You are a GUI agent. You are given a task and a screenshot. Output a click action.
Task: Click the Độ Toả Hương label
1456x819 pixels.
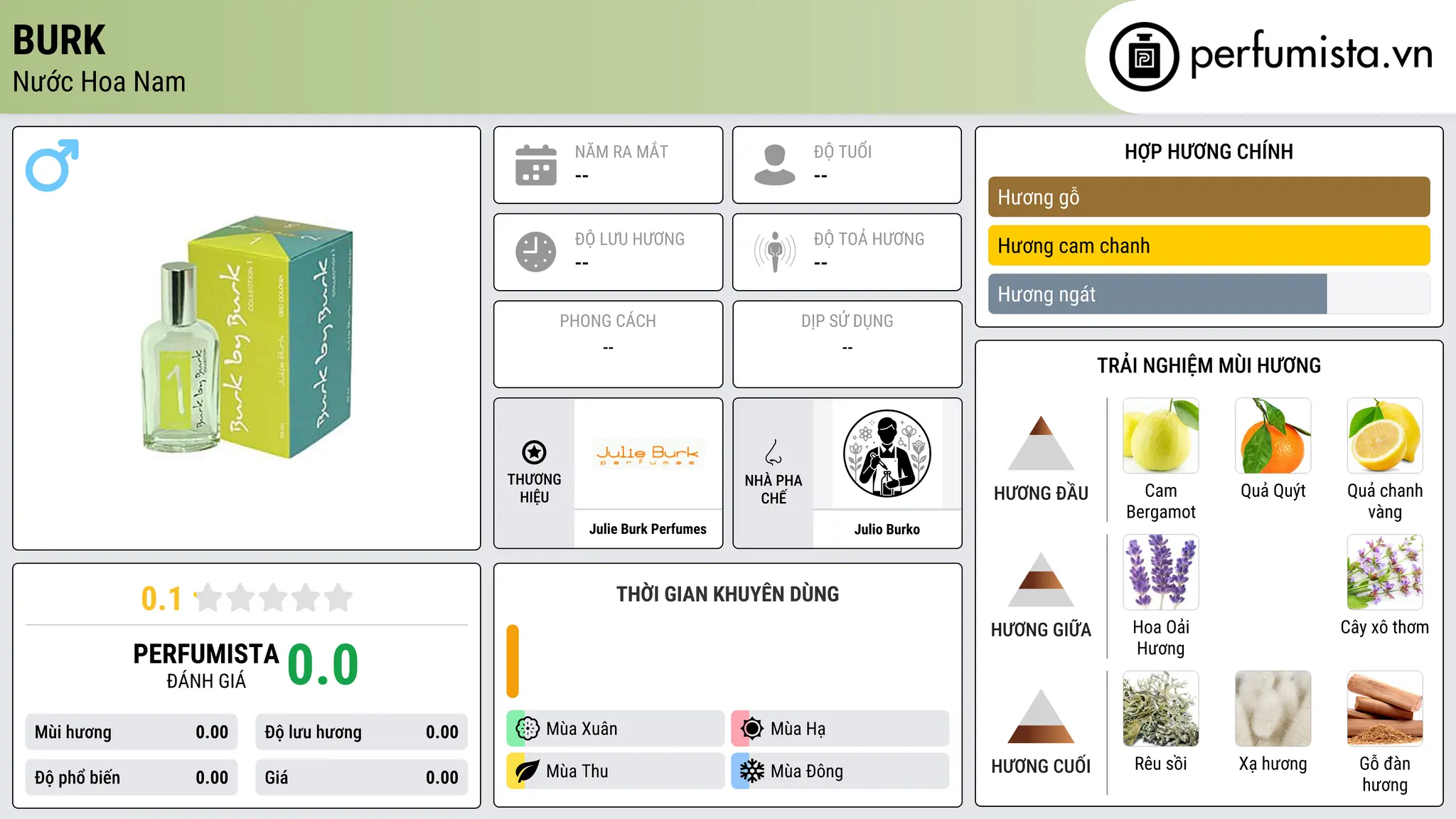pyautogui.click(x=869, y=239)
